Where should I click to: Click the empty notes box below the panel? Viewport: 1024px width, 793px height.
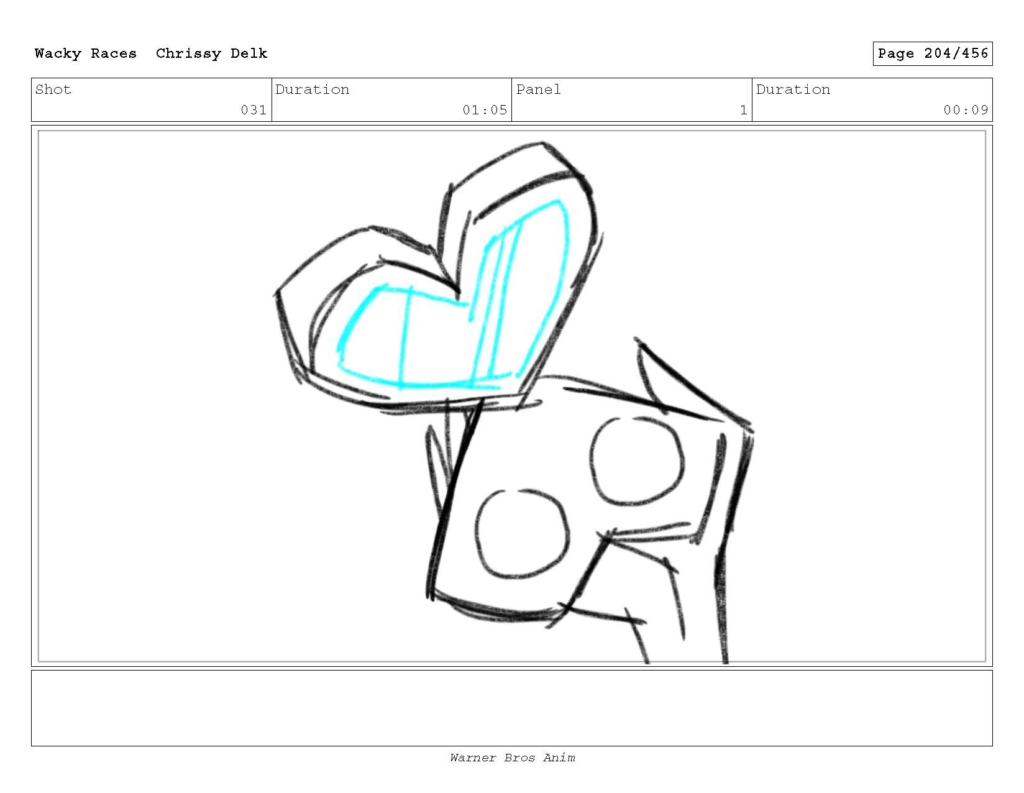click(512, 708)
